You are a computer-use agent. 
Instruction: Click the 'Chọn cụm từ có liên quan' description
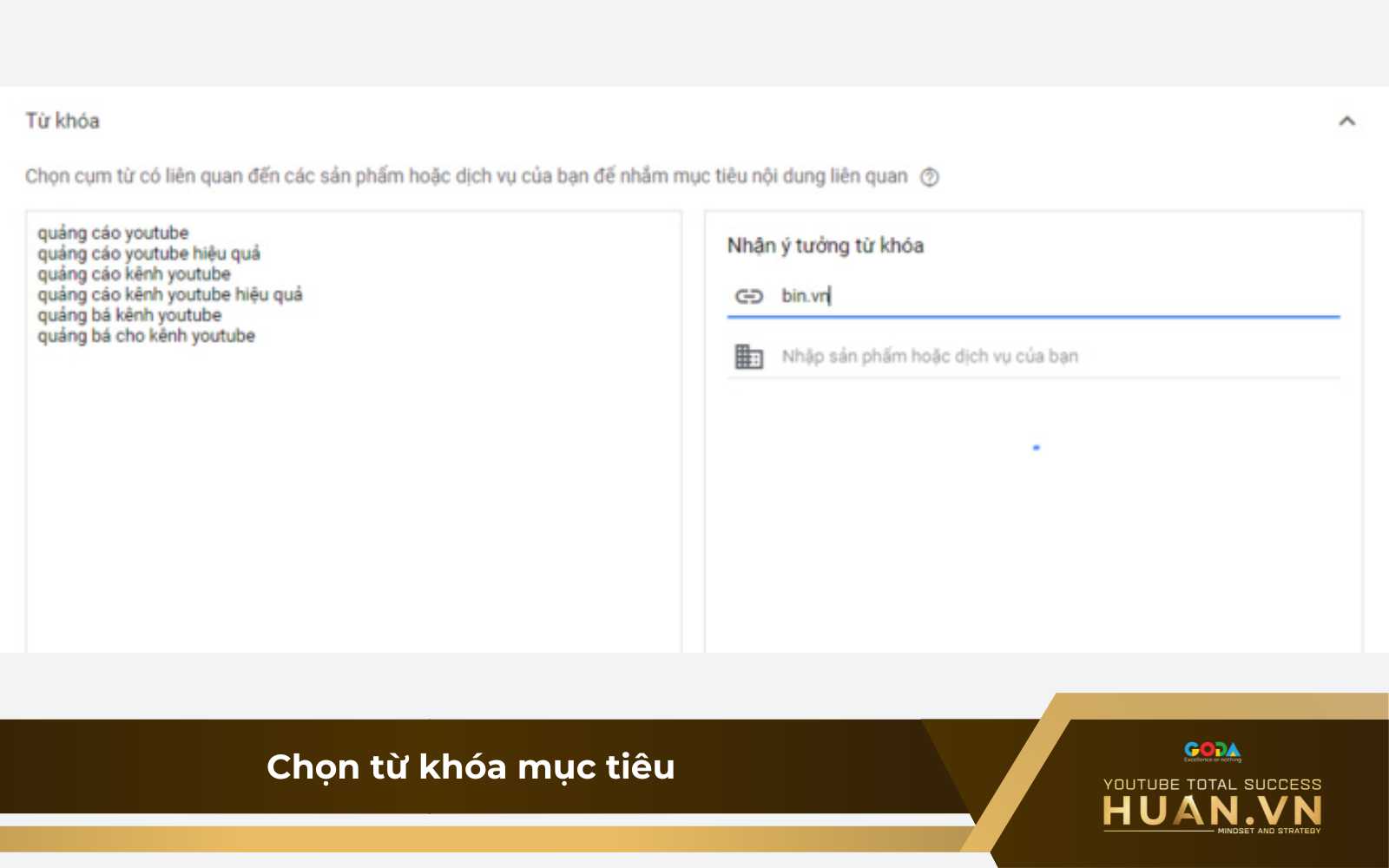tap(466, 176)
